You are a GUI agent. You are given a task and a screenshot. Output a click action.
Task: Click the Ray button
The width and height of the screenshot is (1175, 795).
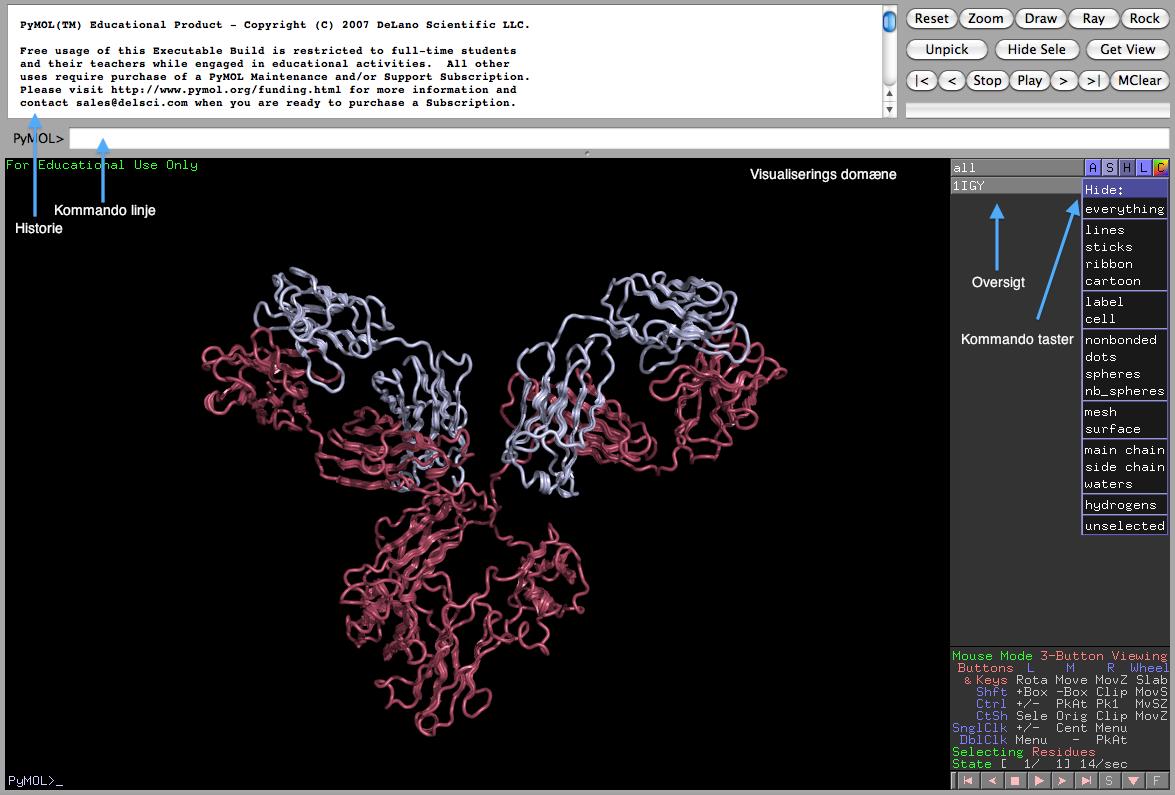(x=1093, y=18)
